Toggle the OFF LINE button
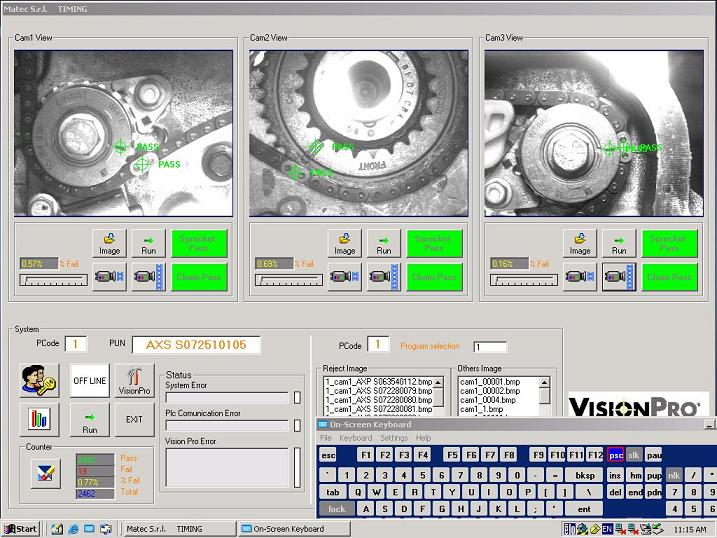Viewport: 717px width, 538px height. tap(89, 380)
